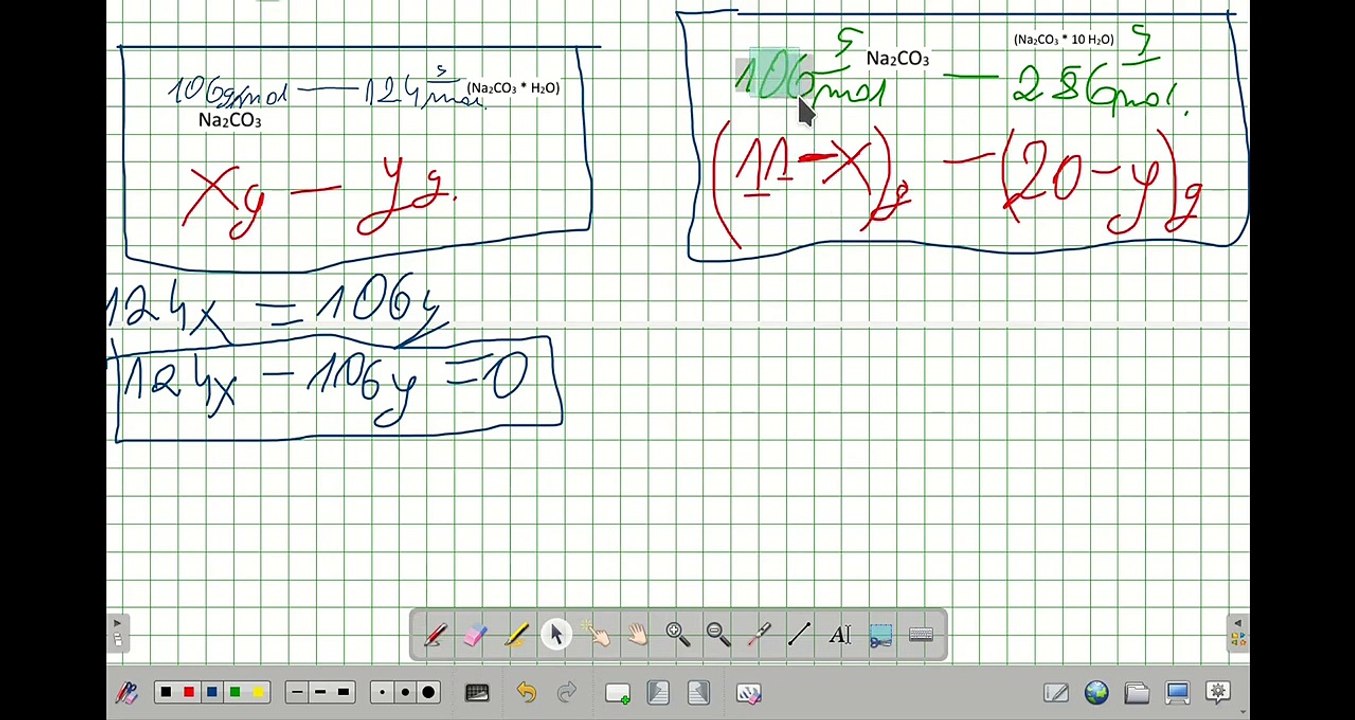Choose red pen color
The image size is (1355, 720).
pyautogui.click(x=189, y=692)
